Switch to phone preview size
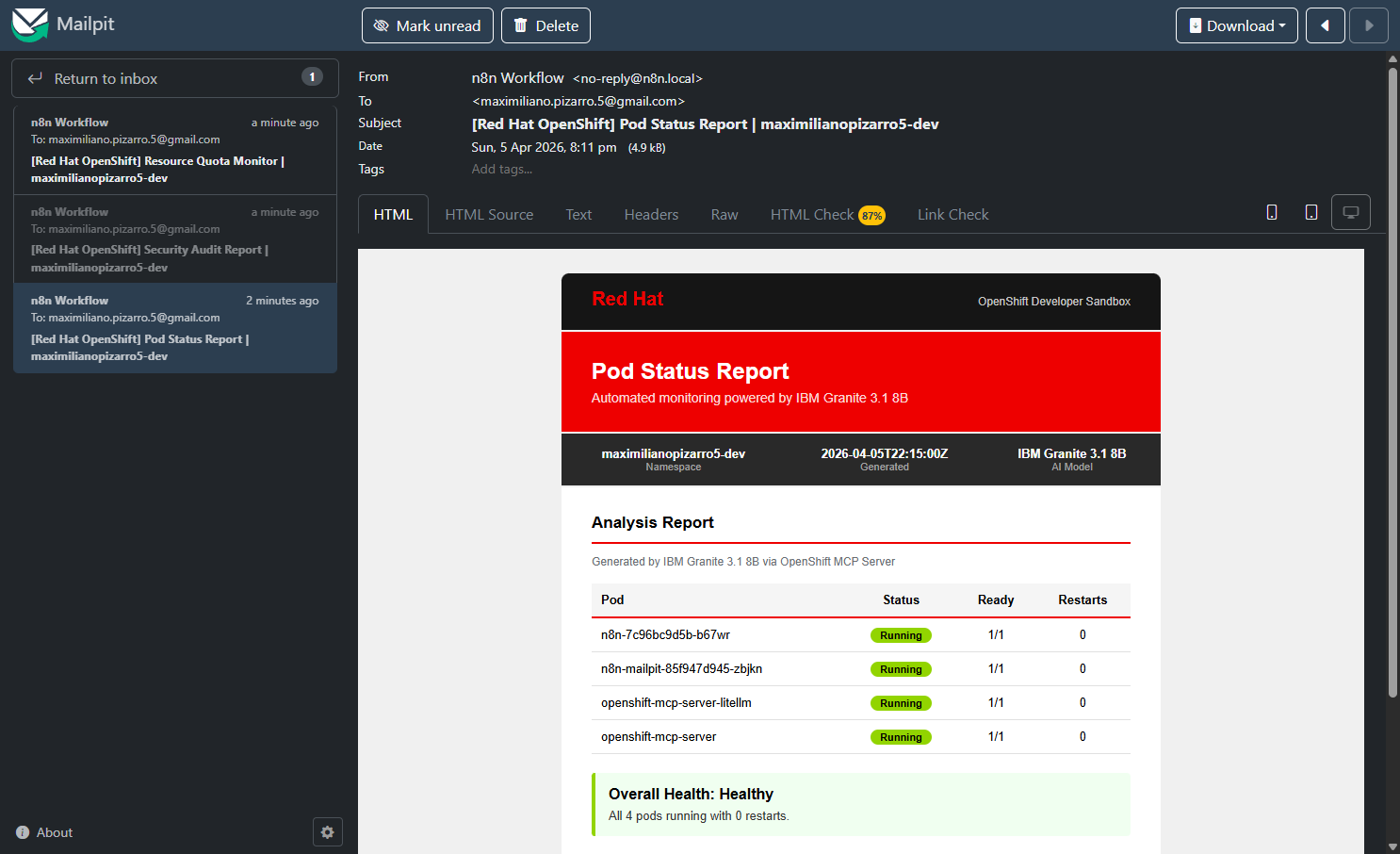The width and height of the screenshot is (1400, 854). 1271,213
